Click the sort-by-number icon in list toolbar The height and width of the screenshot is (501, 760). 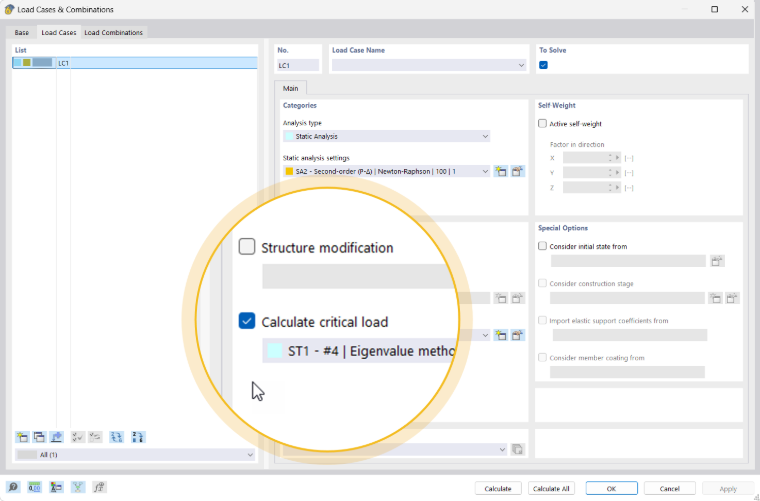pos(138,437)
